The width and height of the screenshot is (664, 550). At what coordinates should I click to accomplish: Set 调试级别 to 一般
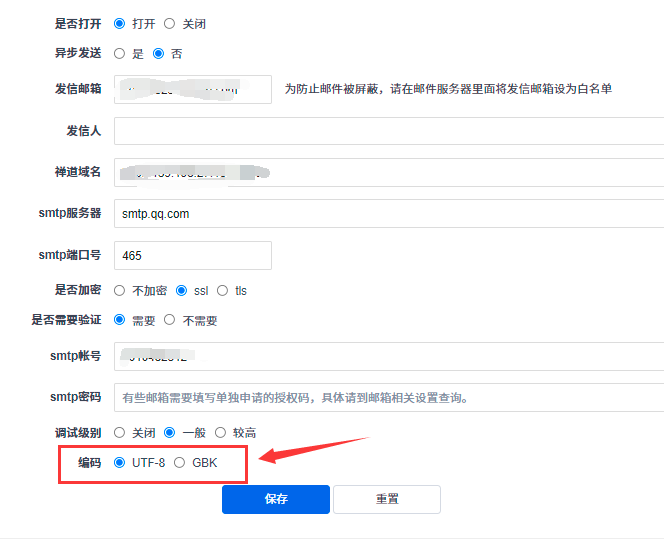click(169, 433)
